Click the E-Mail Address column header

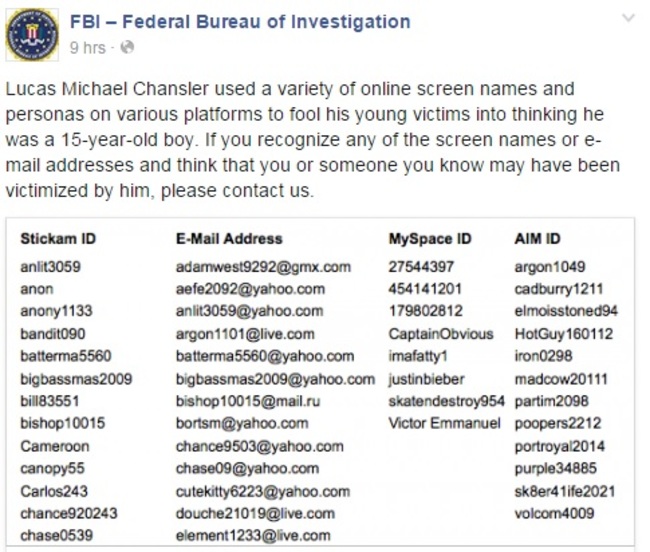coord(229,239)
